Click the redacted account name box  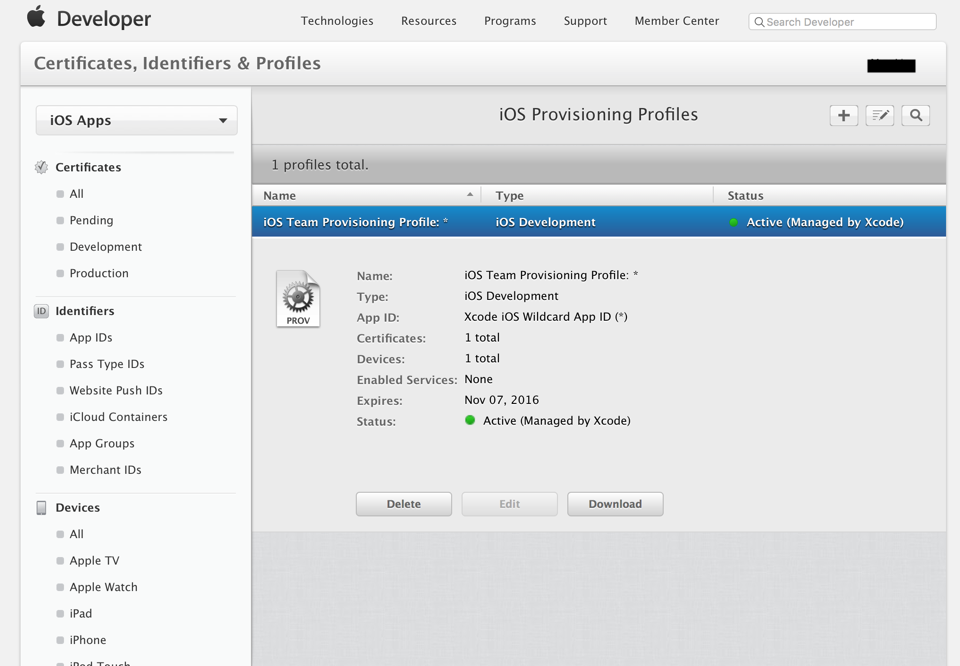click(891, 65)
